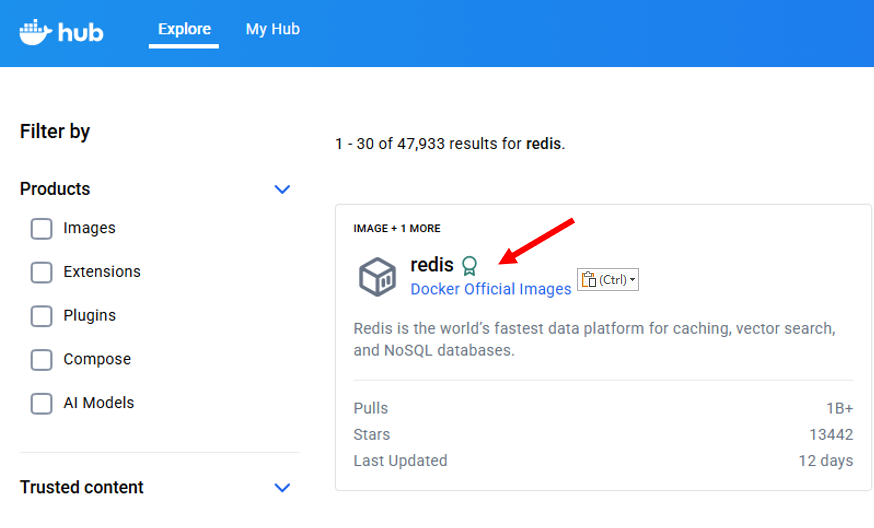Click the Pulls label in the redis card

point(371,408)
